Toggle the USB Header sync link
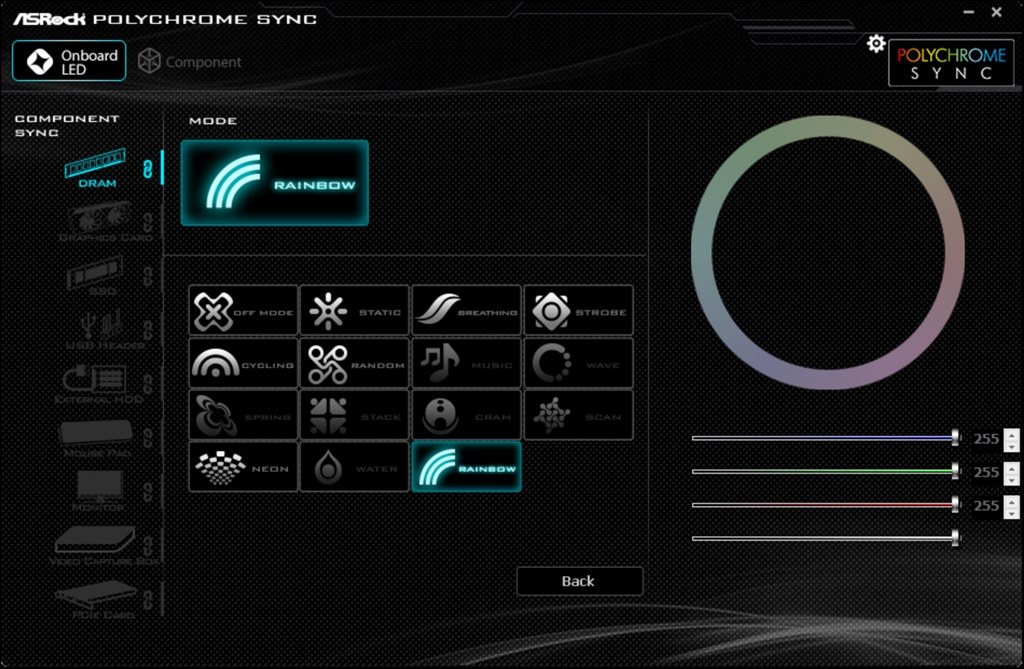 tap(148, 330)
